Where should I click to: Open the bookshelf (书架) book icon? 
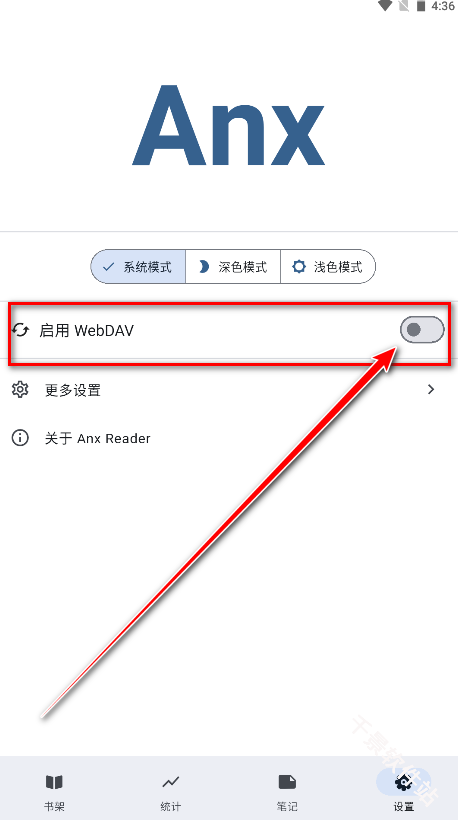point(54,782)
